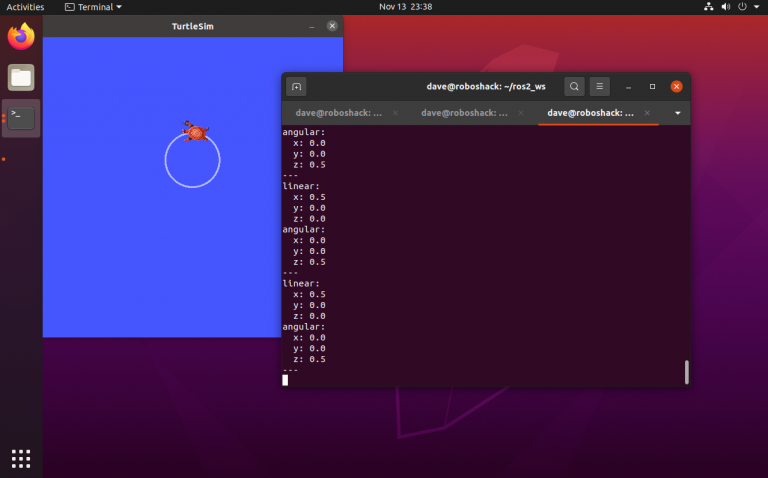
Task: Close the active third terminal tab
Action: [x=647, y=113]
